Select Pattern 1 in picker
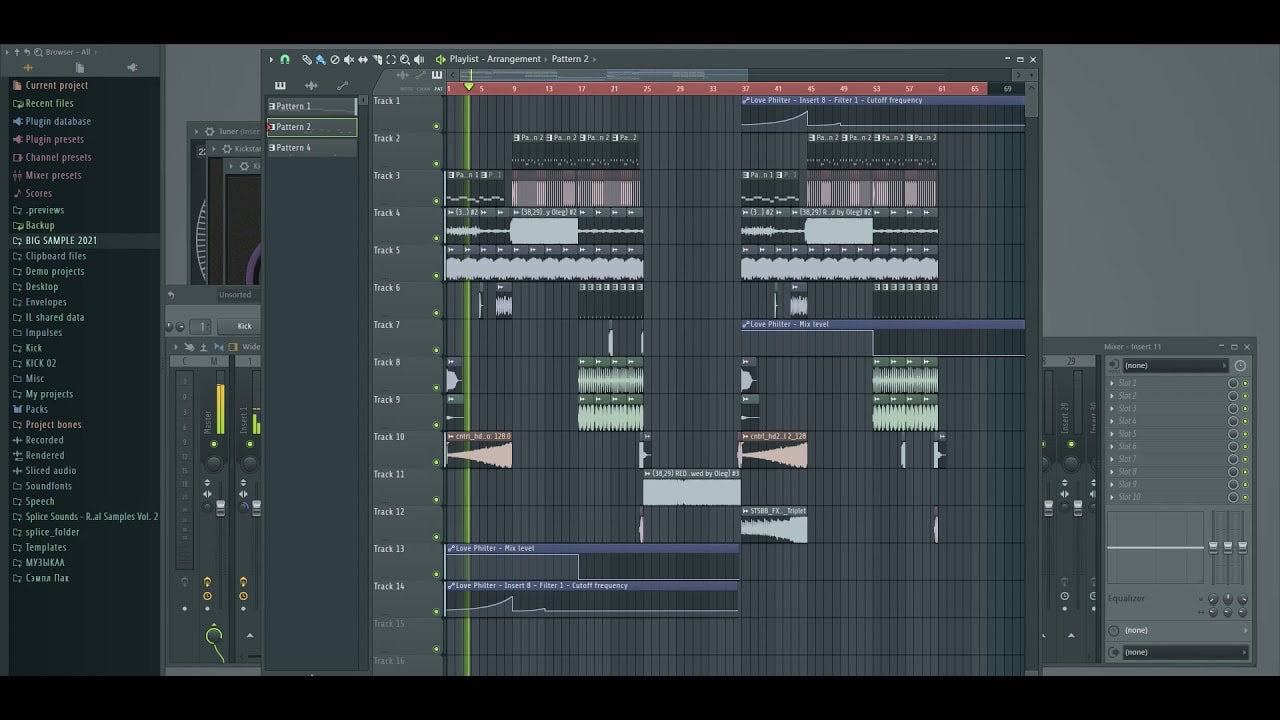Screen dimensions: 1280x720 tap(312, 106)
